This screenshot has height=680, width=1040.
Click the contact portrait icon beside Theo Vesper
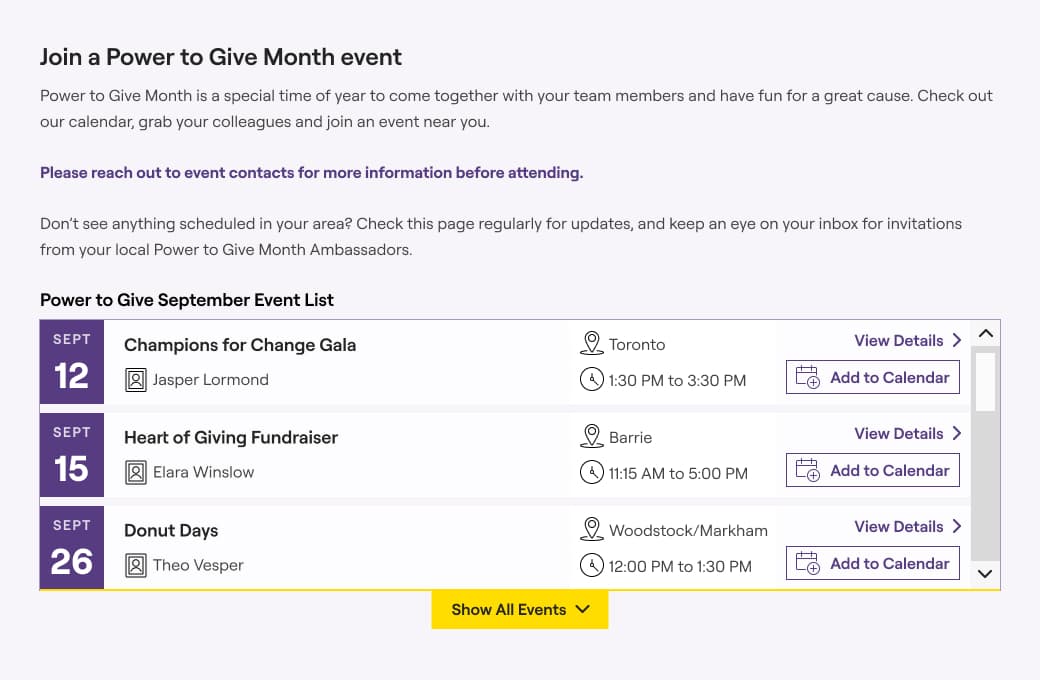click(136, 566)
